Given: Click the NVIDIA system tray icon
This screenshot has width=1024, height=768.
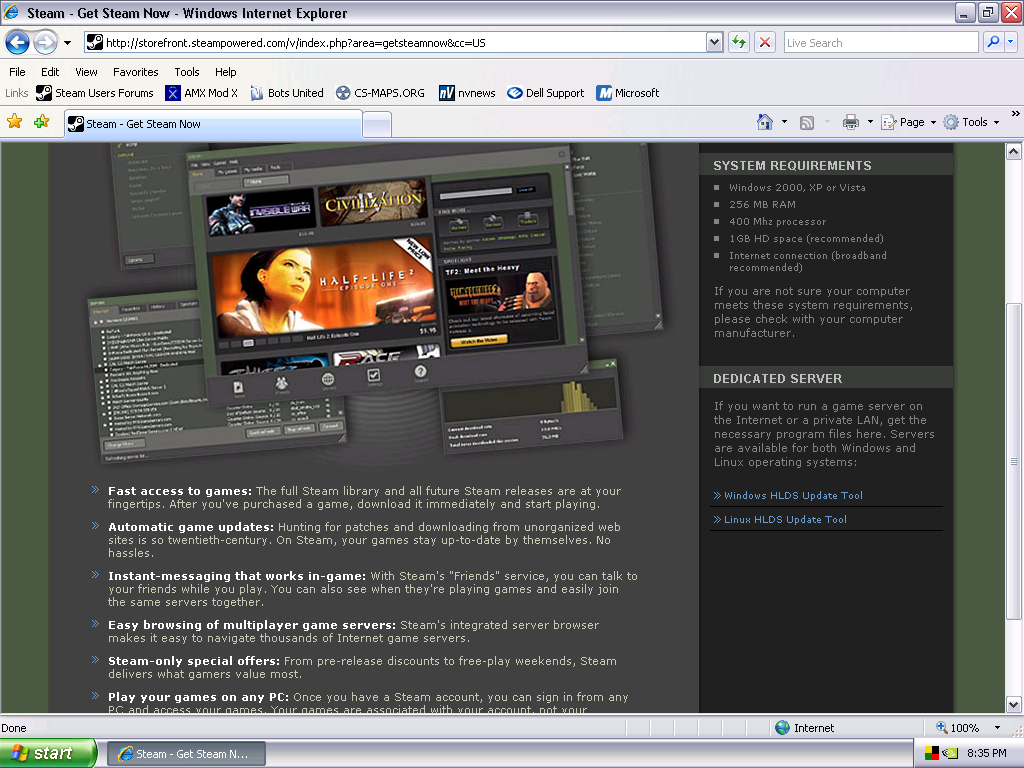Looking at the screenshot, I should click(950, 753).
